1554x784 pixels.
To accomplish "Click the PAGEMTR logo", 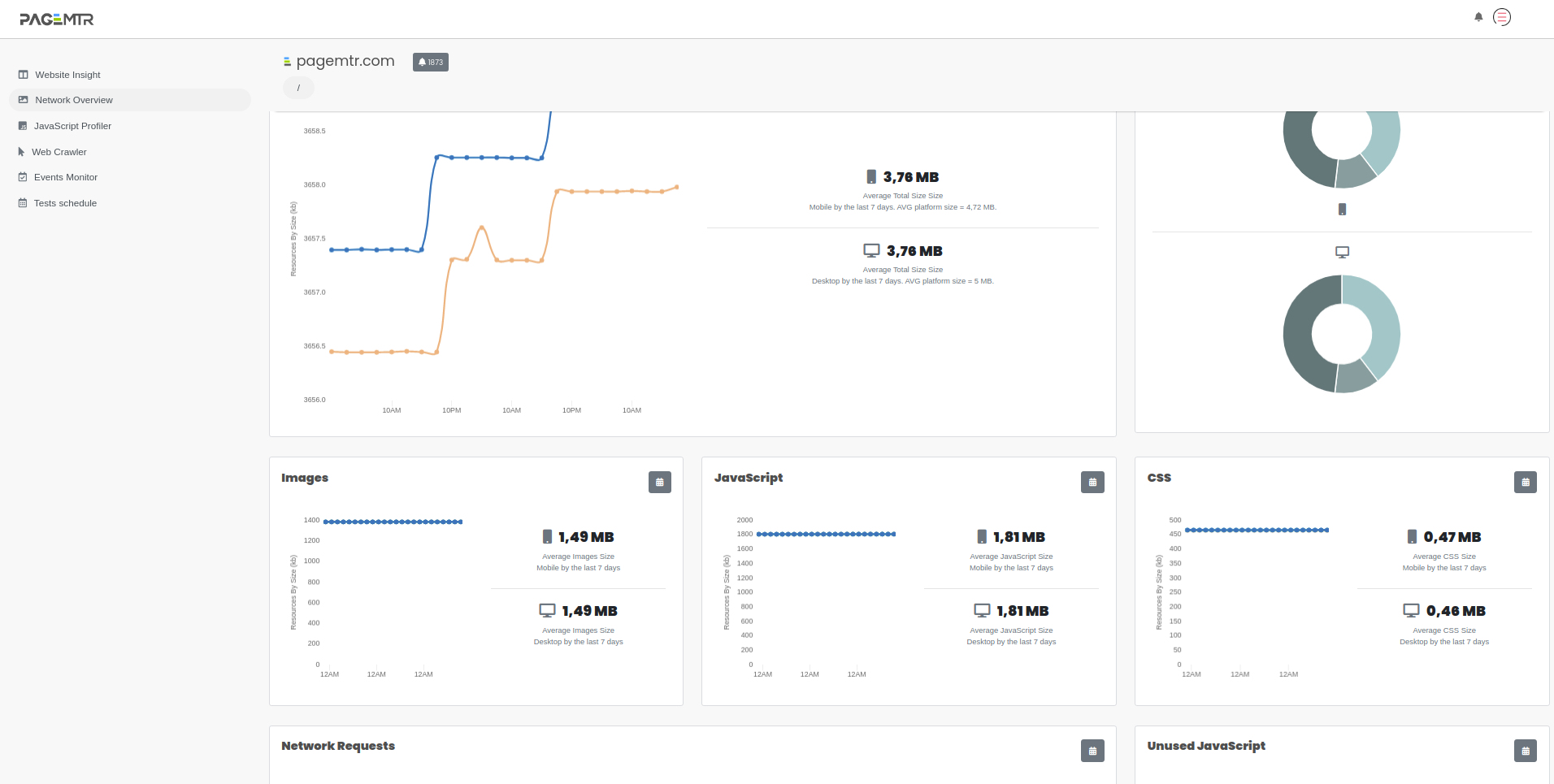I will coord(57,19).
